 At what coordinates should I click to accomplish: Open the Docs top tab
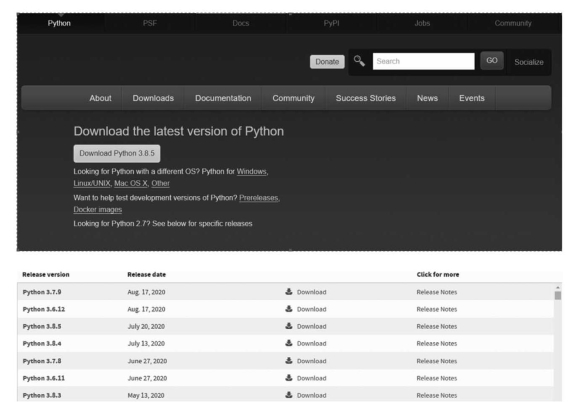[x=240, y=23]
